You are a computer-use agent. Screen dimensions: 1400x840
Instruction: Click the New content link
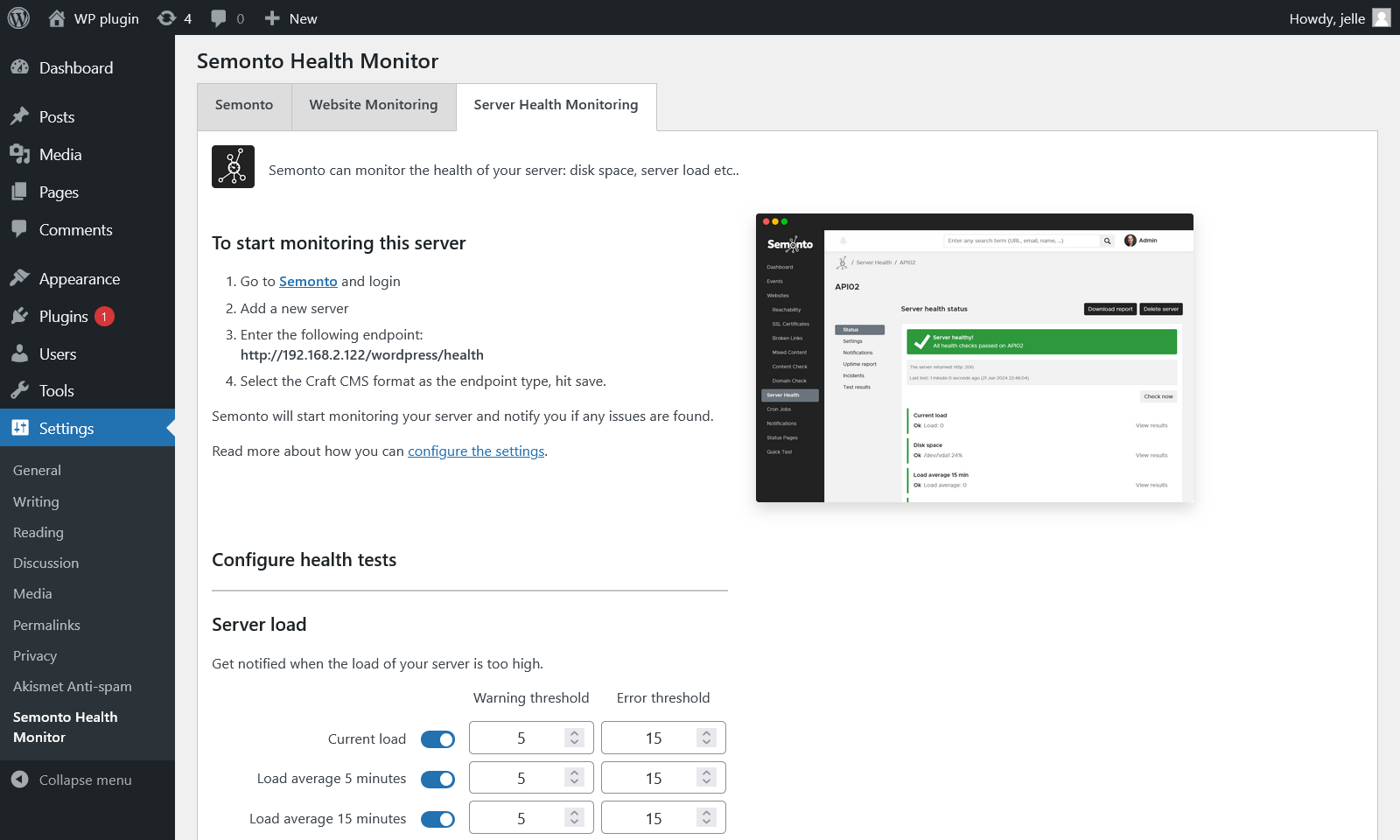[303, 18]
